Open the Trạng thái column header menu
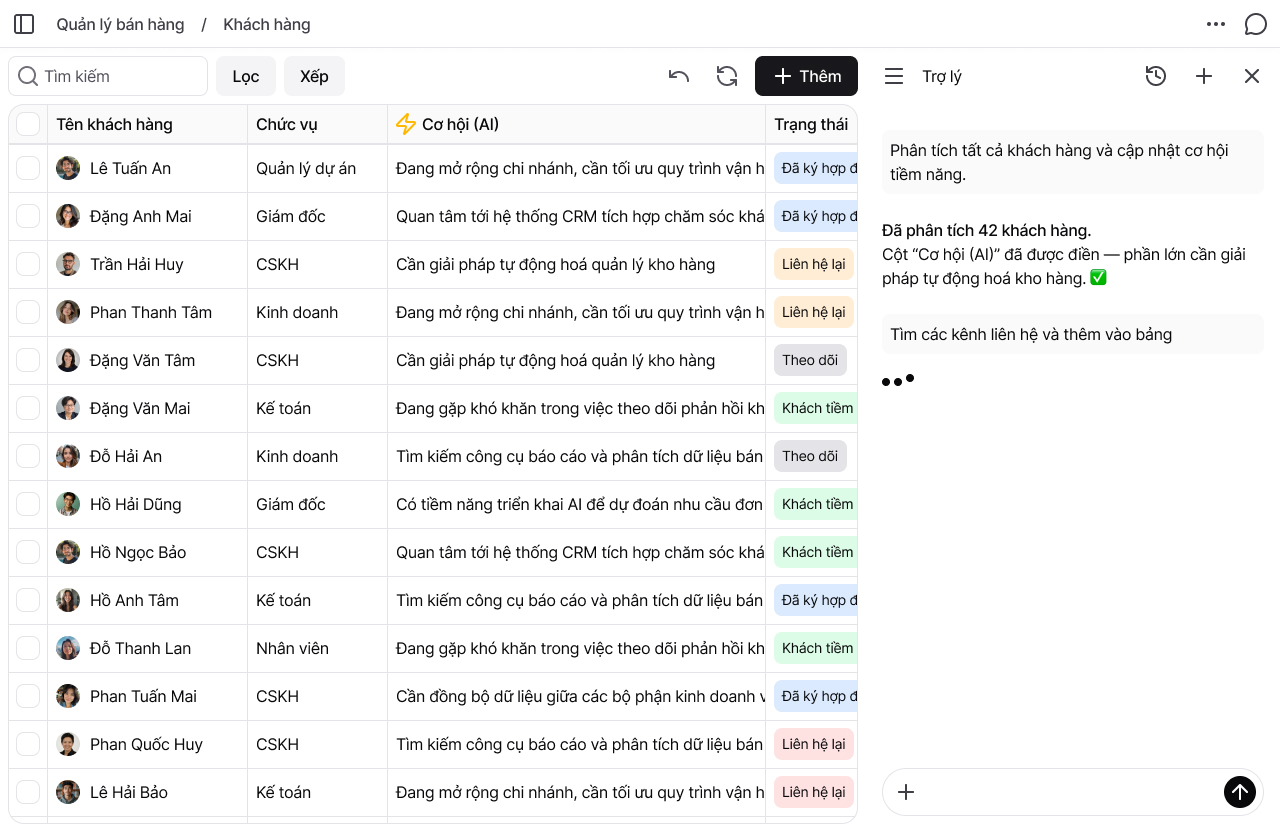 tap(810, 124)
